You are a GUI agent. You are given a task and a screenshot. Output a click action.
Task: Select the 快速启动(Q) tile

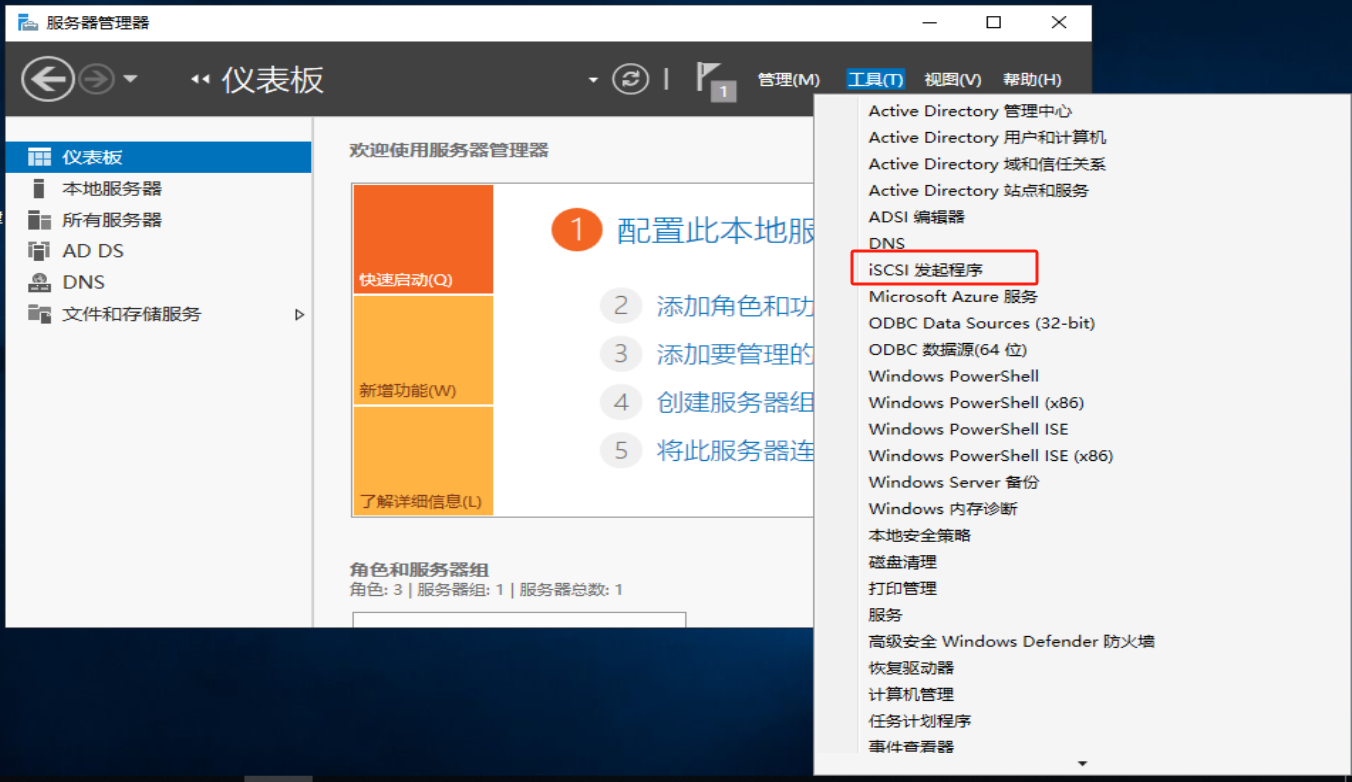coord(423,239)
